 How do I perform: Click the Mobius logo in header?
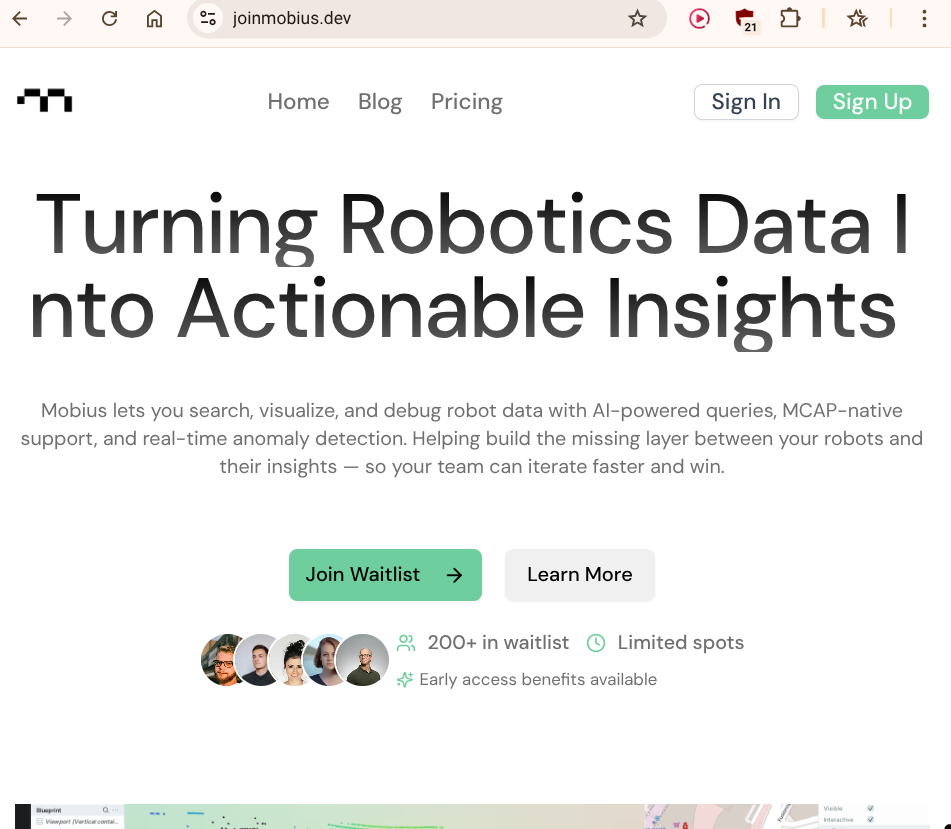(x=45, y=101)
